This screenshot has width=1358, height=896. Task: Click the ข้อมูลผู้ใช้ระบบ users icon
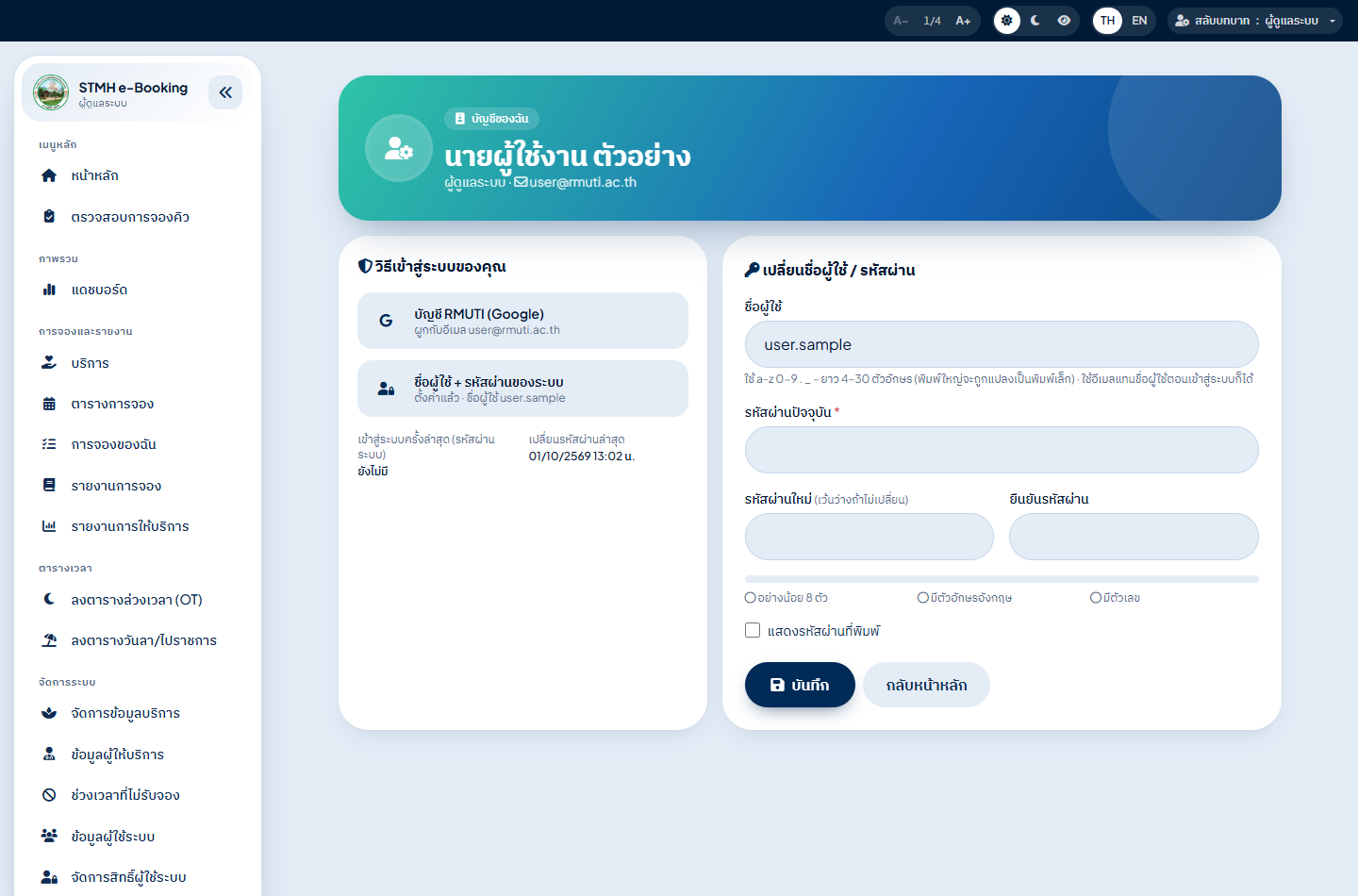tap(49, 836)
